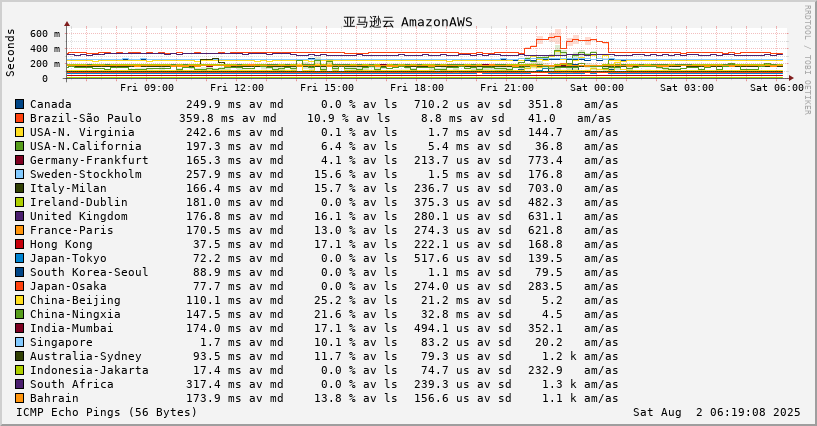The image size is (817, 426).
Task: Click the 'Australia-Sydney' legend name
Action: [x=85, y=356]
